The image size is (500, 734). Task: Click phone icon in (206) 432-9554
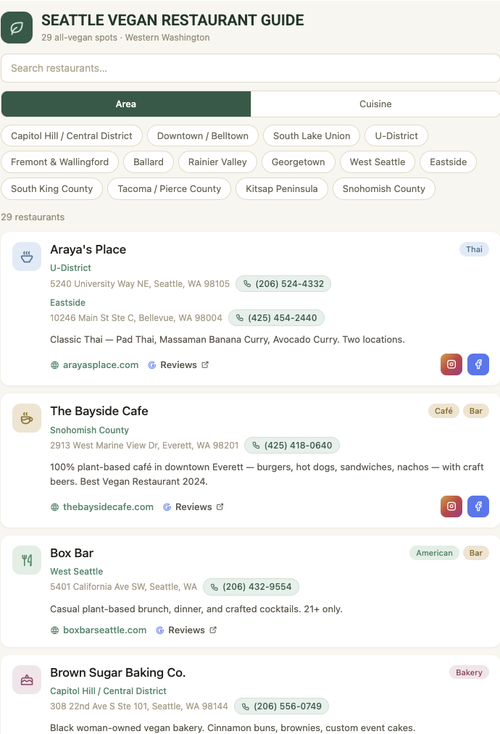click(214, 587)
